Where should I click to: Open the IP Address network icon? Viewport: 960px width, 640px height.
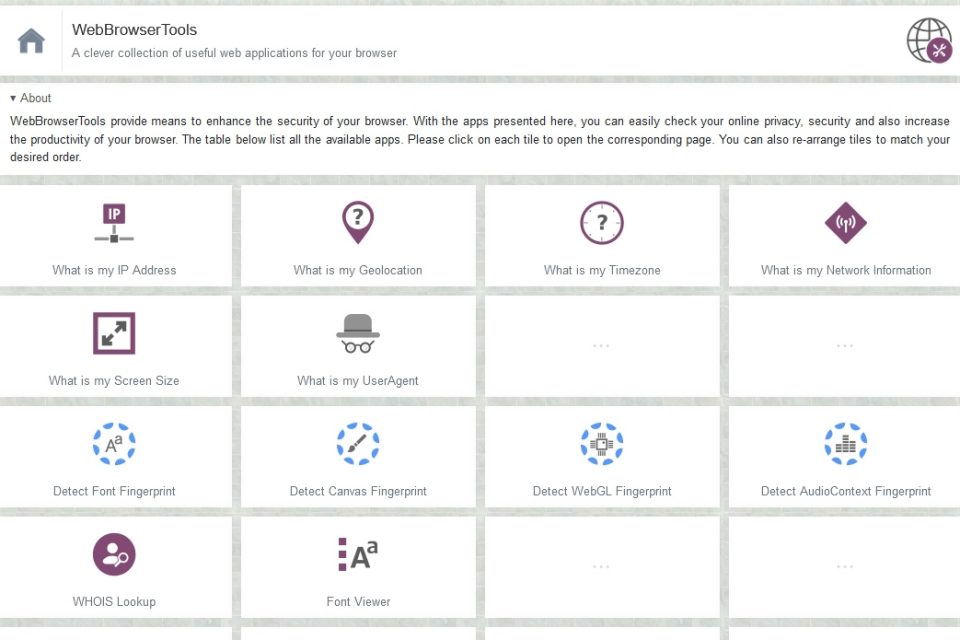[x=114, y=223]
